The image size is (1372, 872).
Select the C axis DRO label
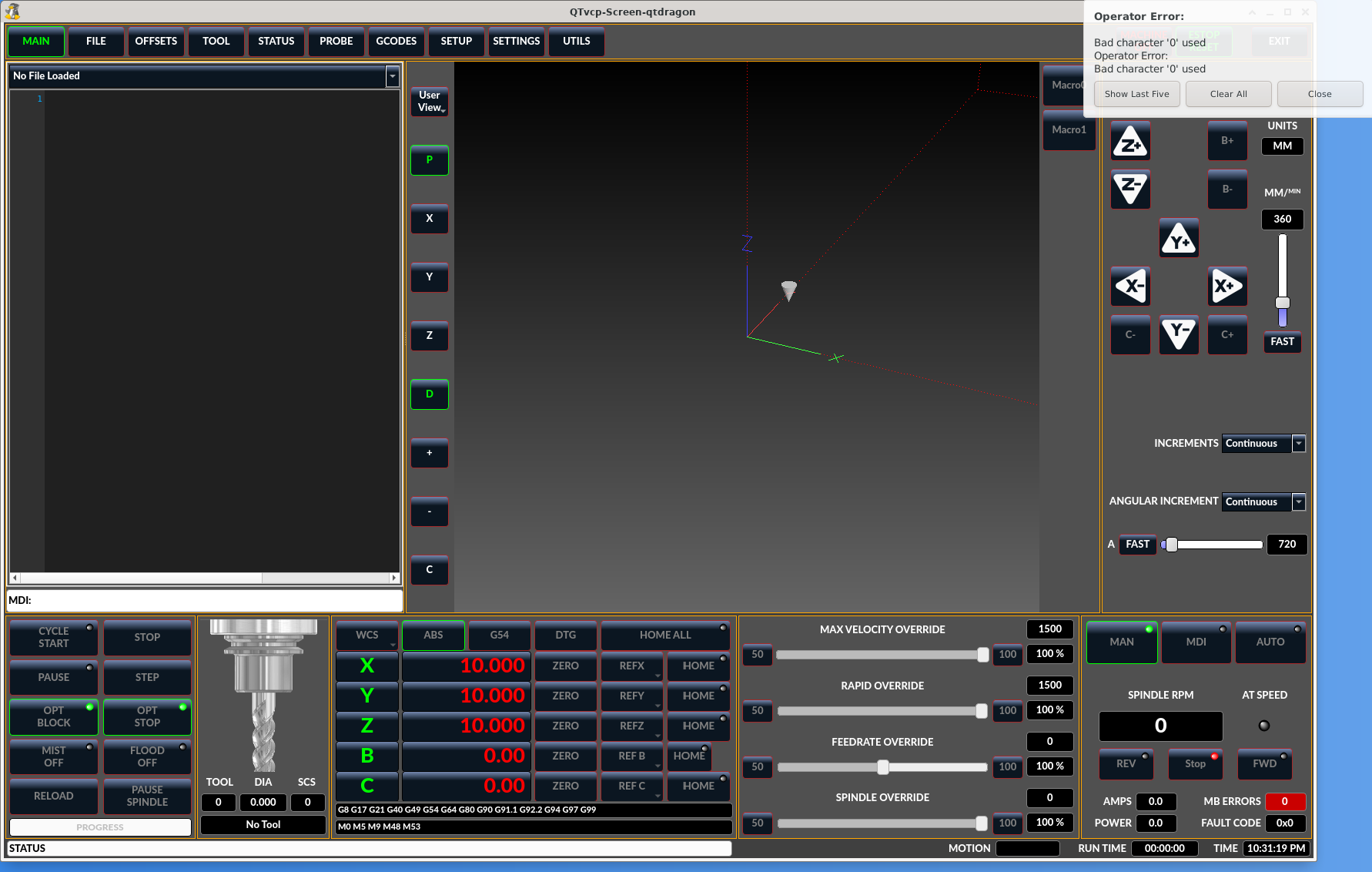point(367,786)
